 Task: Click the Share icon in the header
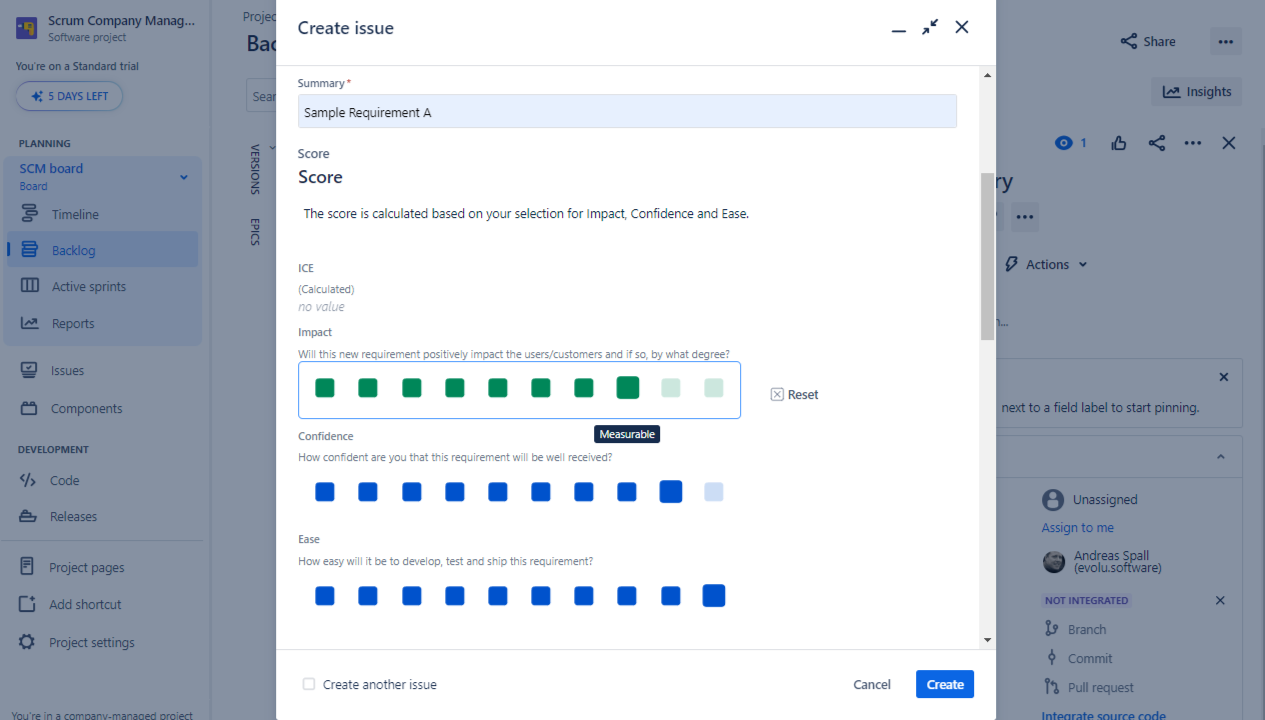(1129, 41)
